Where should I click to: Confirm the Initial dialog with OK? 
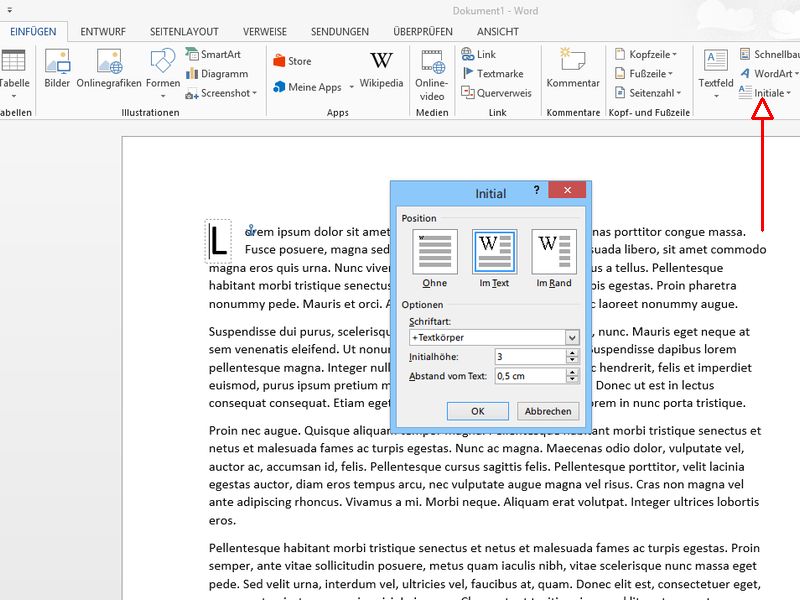point(478,411)
